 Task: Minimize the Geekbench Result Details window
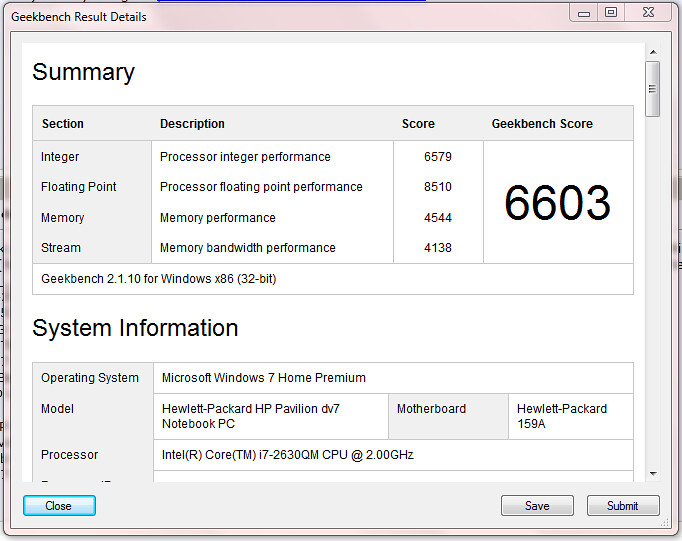pos(584,13)
